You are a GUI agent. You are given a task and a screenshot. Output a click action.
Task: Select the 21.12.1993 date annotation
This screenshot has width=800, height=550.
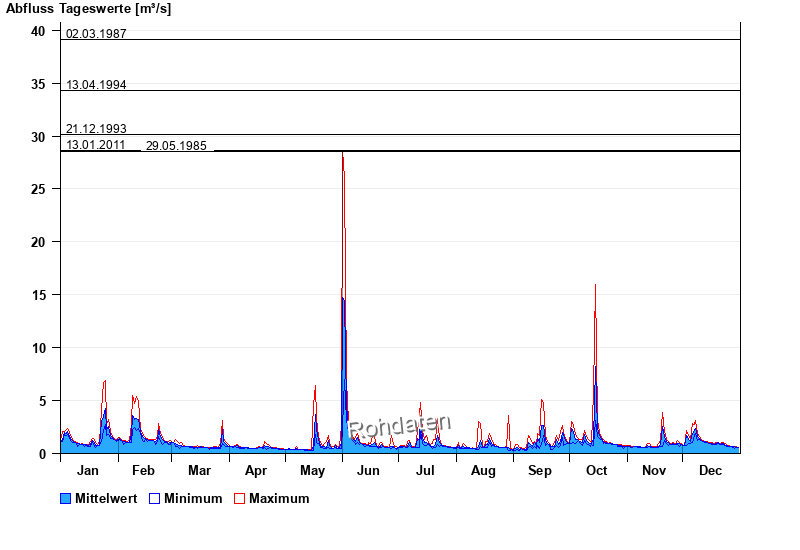[96, 129]
